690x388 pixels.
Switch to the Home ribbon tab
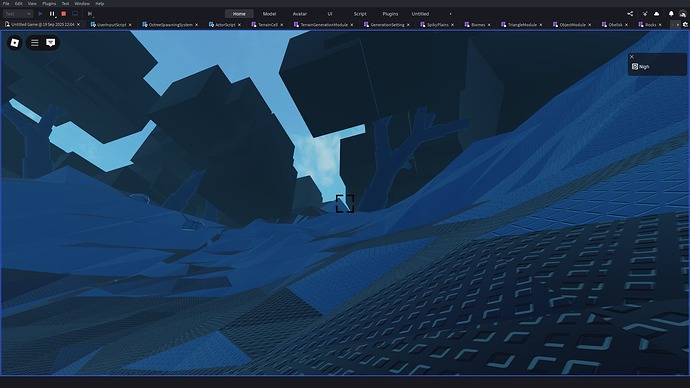[x=239, y=14]
